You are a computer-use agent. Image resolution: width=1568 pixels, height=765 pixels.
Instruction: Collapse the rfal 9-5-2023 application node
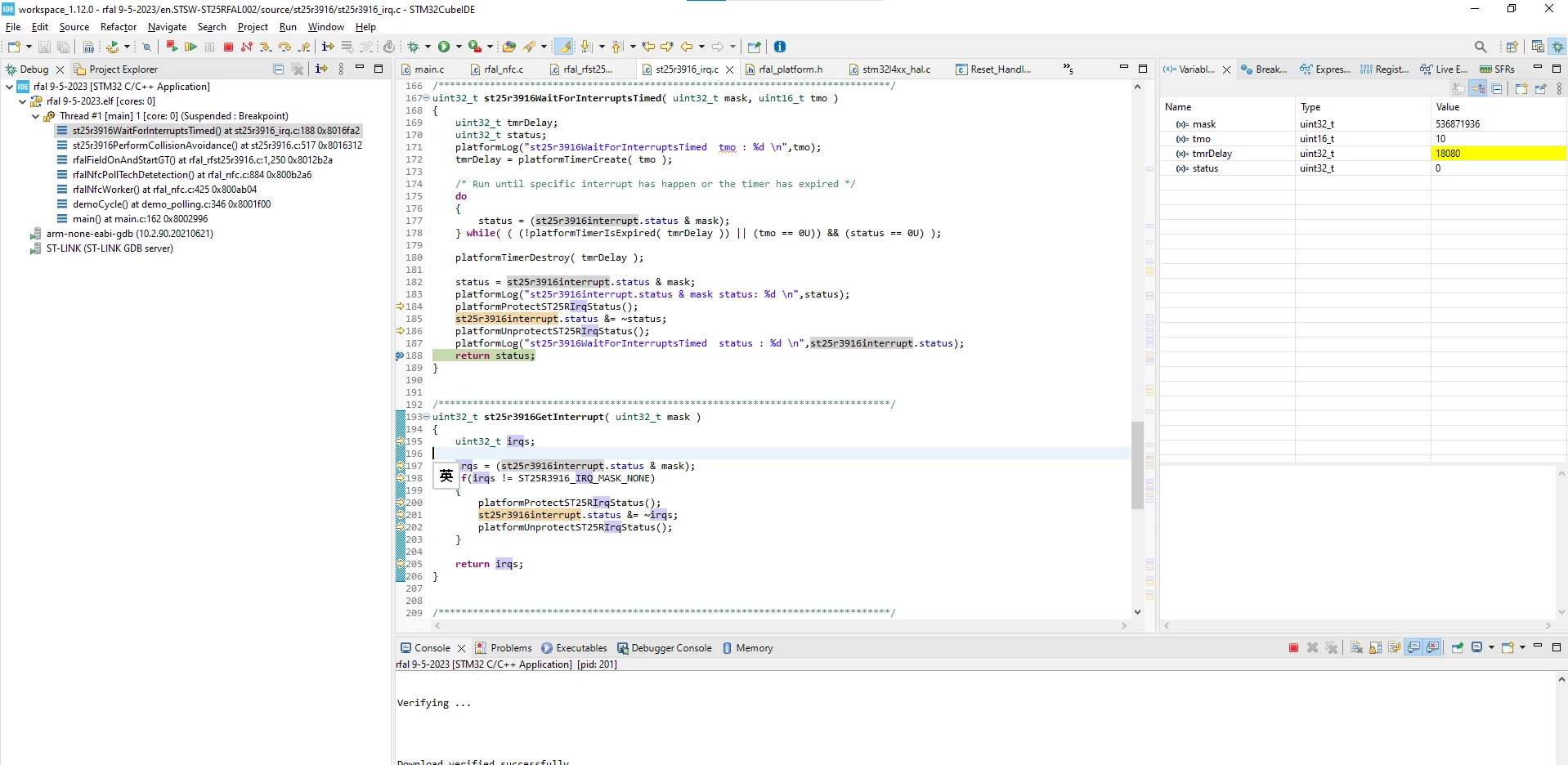click(9, 87)
